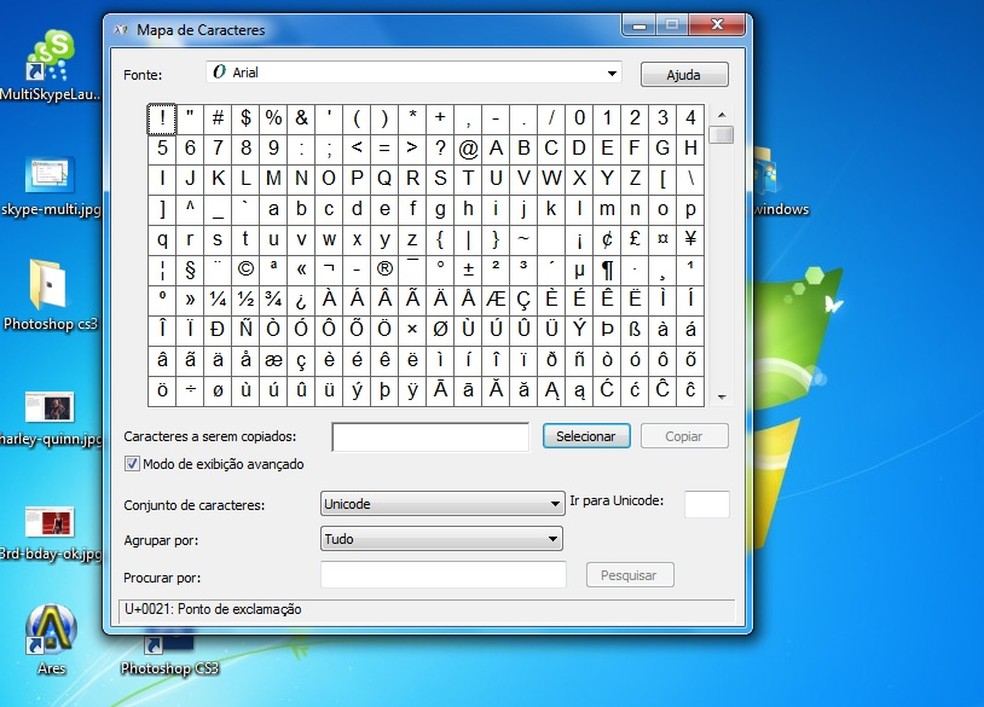
Task: Select the plus-minus ± character
Action: 468,270
